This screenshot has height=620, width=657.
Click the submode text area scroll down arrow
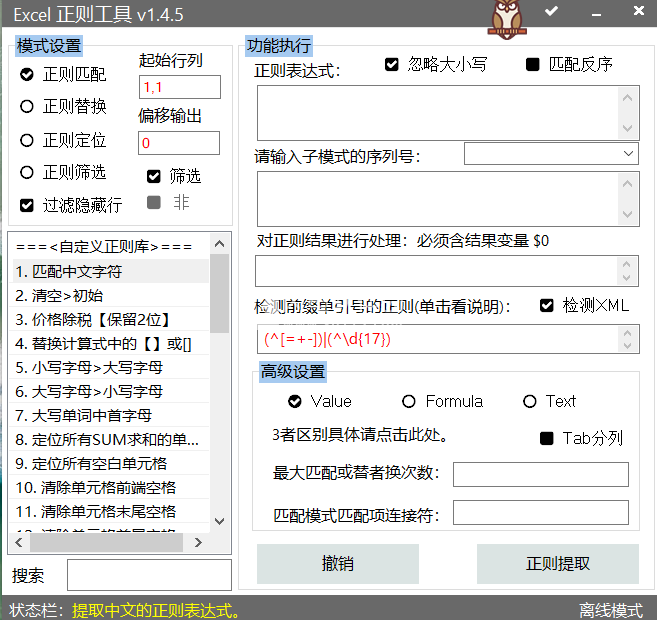click(x=627, y=214)
